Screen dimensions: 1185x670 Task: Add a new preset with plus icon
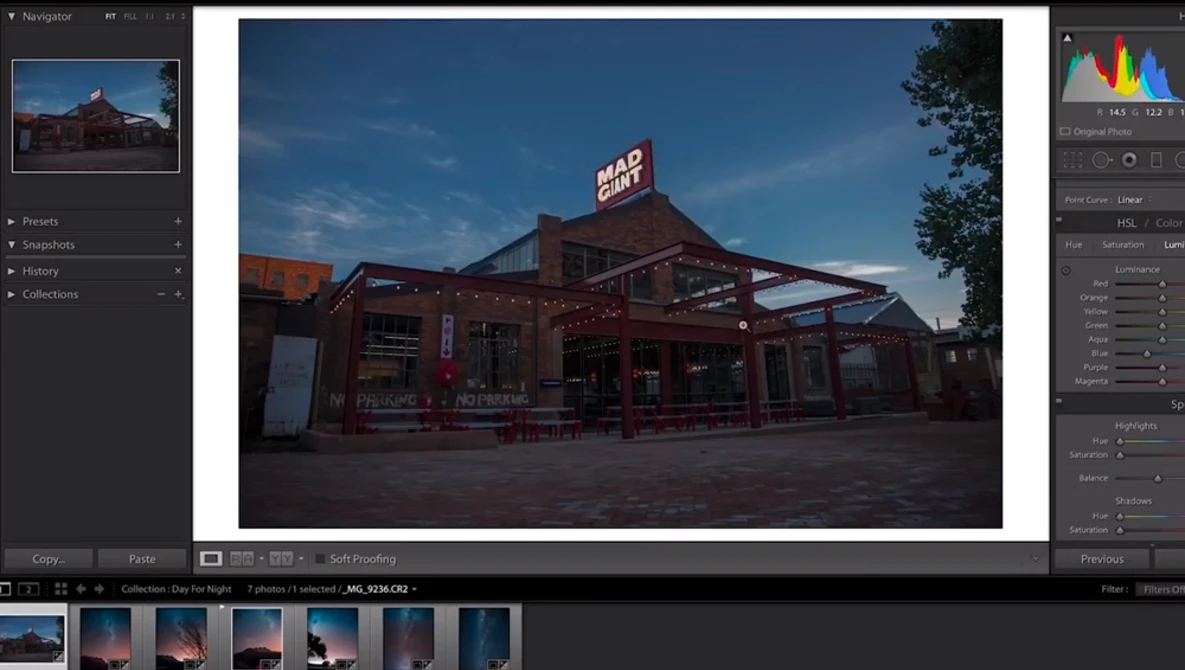coord(178,221)
